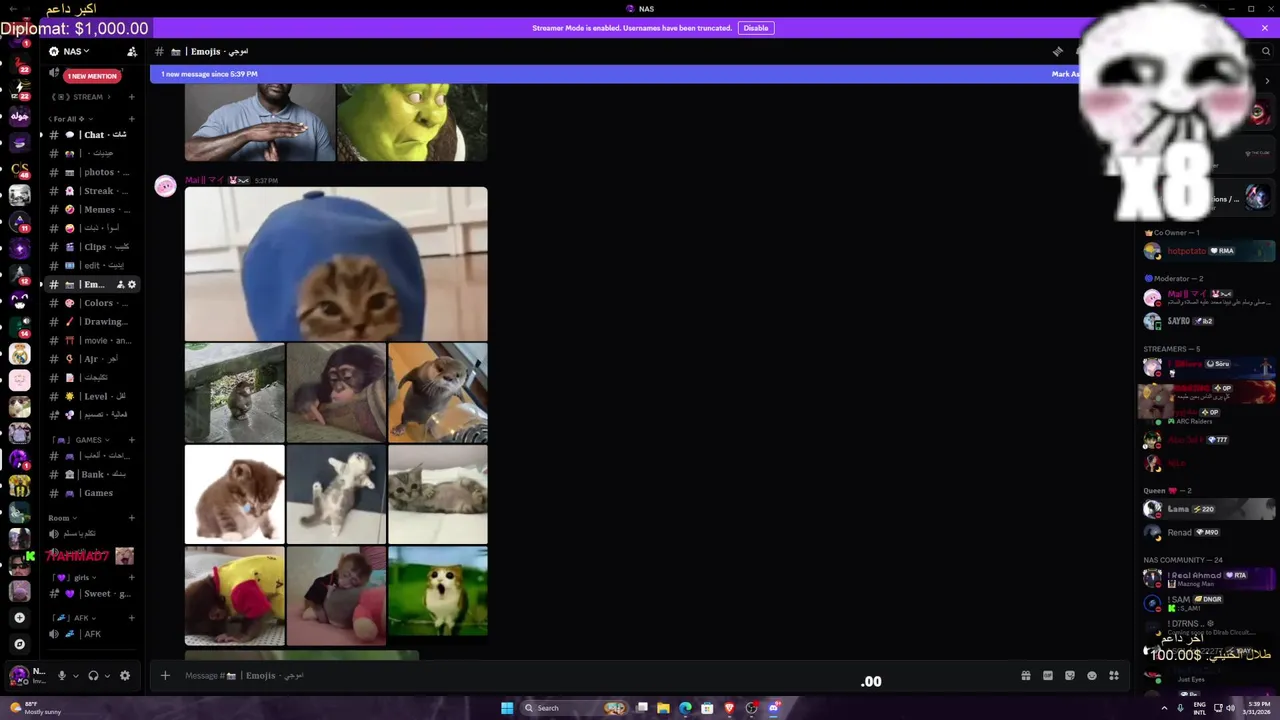The height and width of the screenshot is (720, 1280).
Task: Open the Discover servers compass icon
Action: [19, 644]
